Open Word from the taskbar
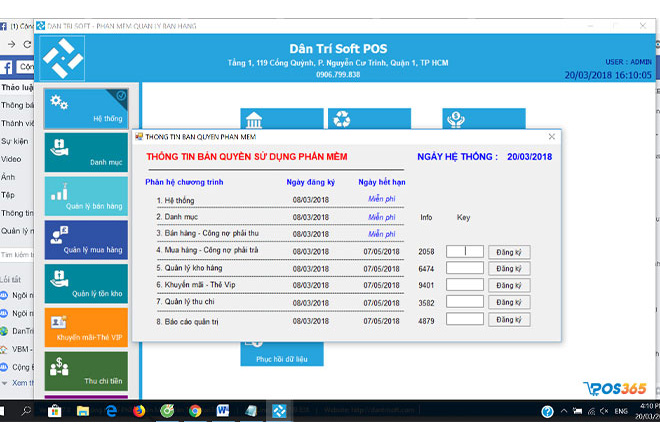Image resolution: width=660 pixels, height=440 pixels. 223,411
